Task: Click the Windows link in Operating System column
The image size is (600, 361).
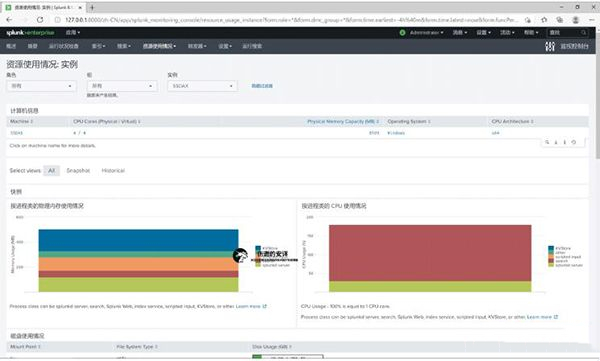Action: tap(396, 133)
